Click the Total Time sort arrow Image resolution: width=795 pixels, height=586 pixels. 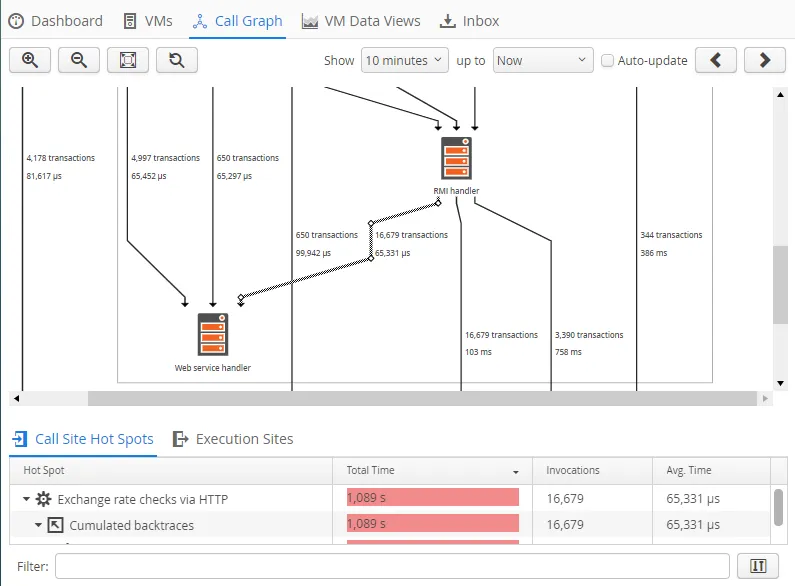pos(516,471)
